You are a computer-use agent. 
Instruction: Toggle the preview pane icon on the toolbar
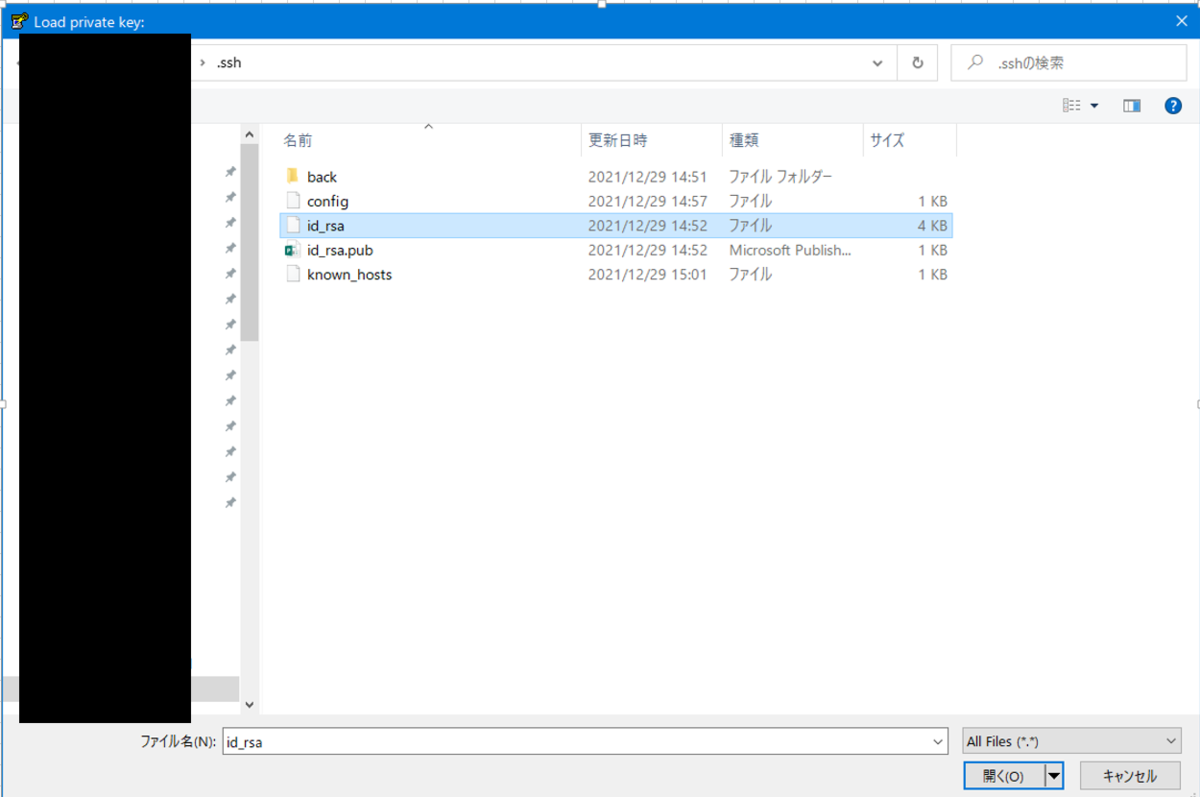click(1131, 104)
